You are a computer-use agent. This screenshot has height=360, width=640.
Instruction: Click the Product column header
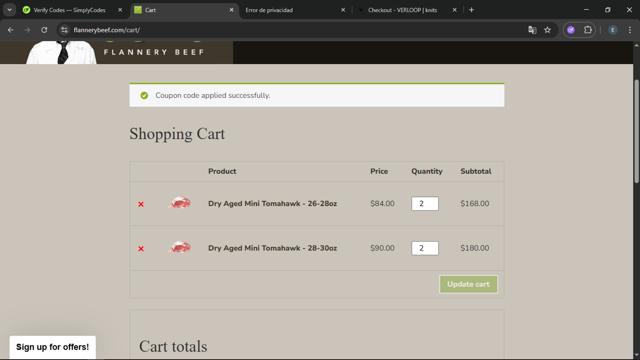pos(222,171)
